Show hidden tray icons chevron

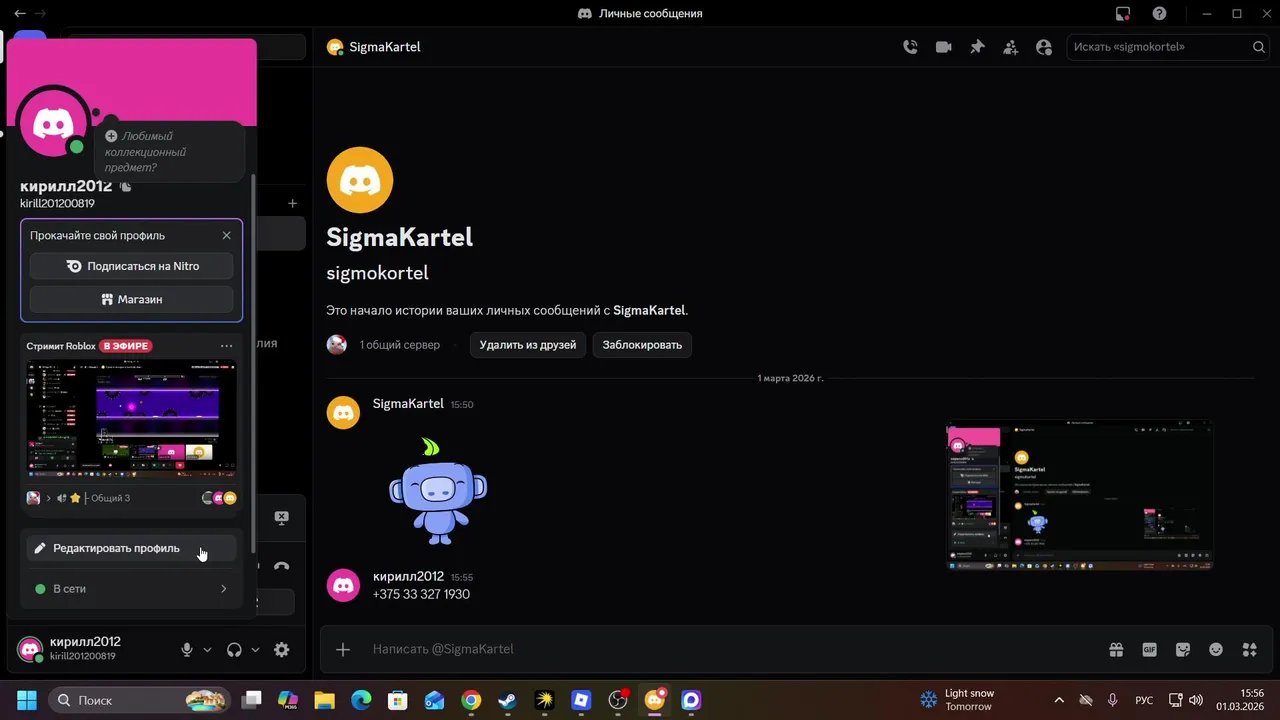click(x=1059, y=700)
